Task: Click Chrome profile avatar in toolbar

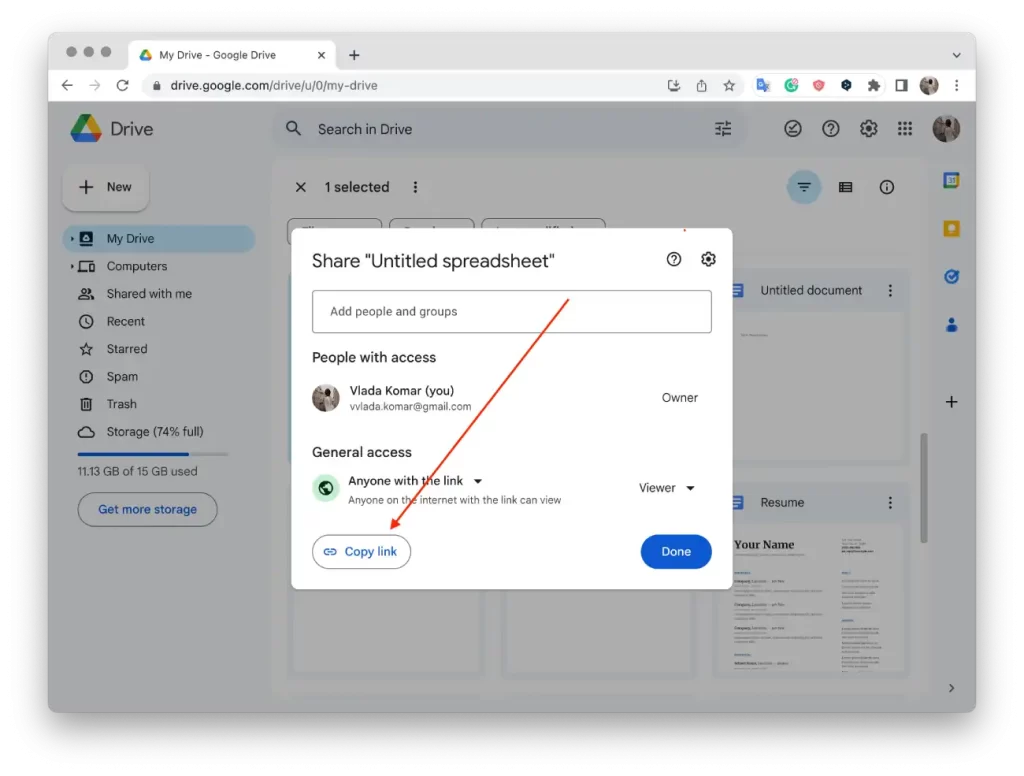Action: tap(929, 86)
